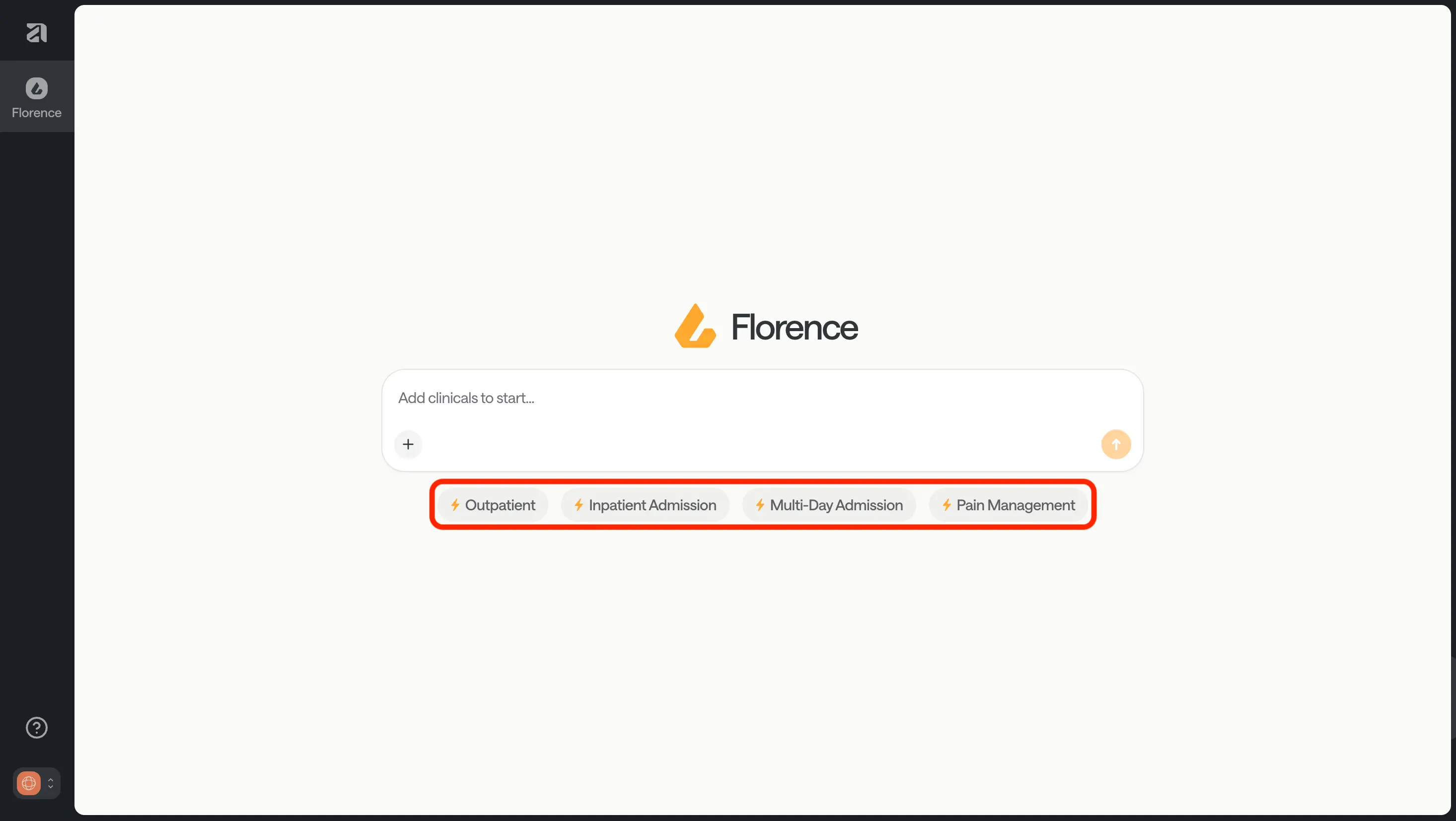
Task: Click the large Florence wordmark heading
Action: pos(794,327)
